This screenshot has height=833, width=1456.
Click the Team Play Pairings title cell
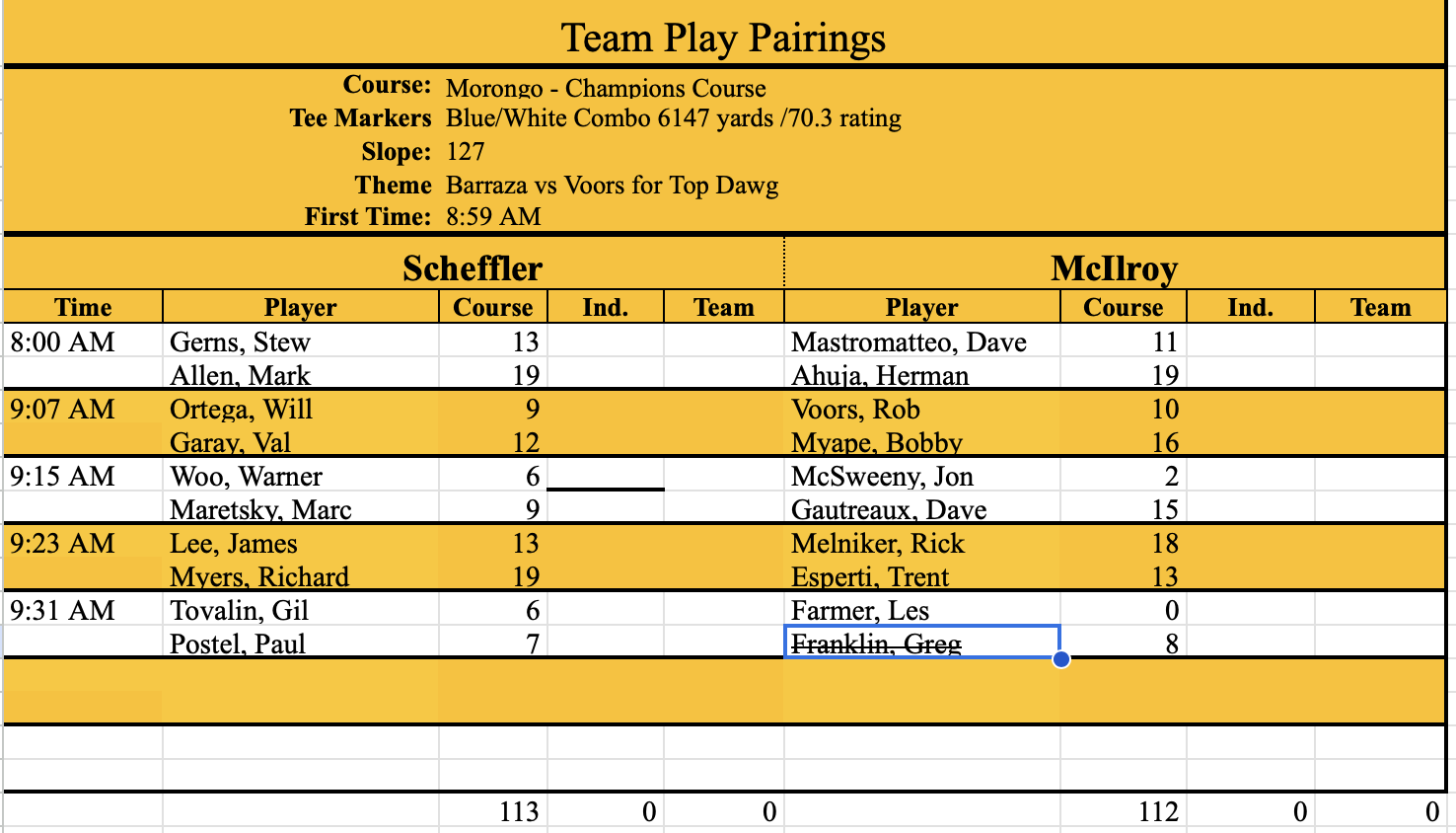(723, 38)
